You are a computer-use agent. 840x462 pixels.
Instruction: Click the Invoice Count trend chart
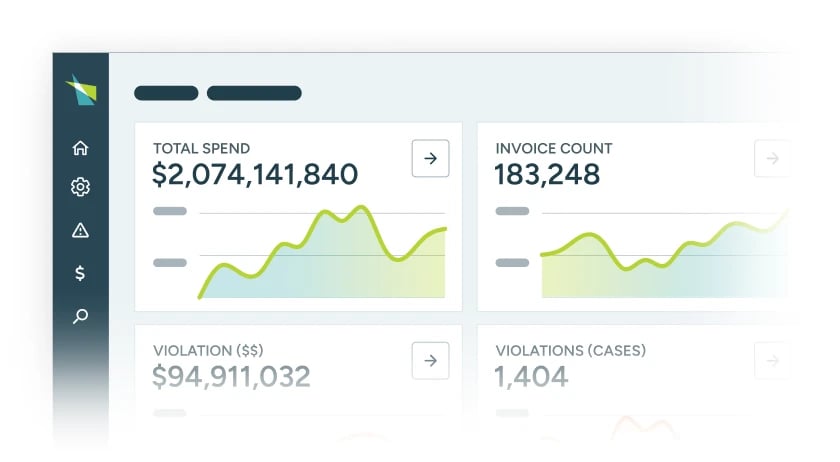click(x=664, y=253)
